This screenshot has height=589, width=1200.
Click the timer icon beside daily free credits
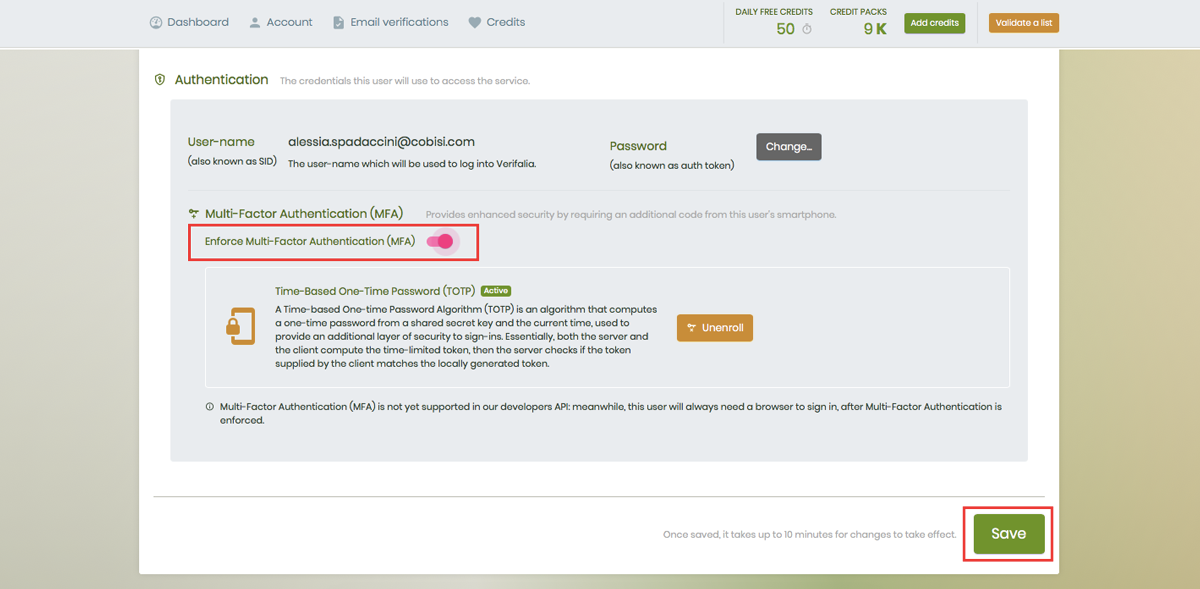pos(807,29)
